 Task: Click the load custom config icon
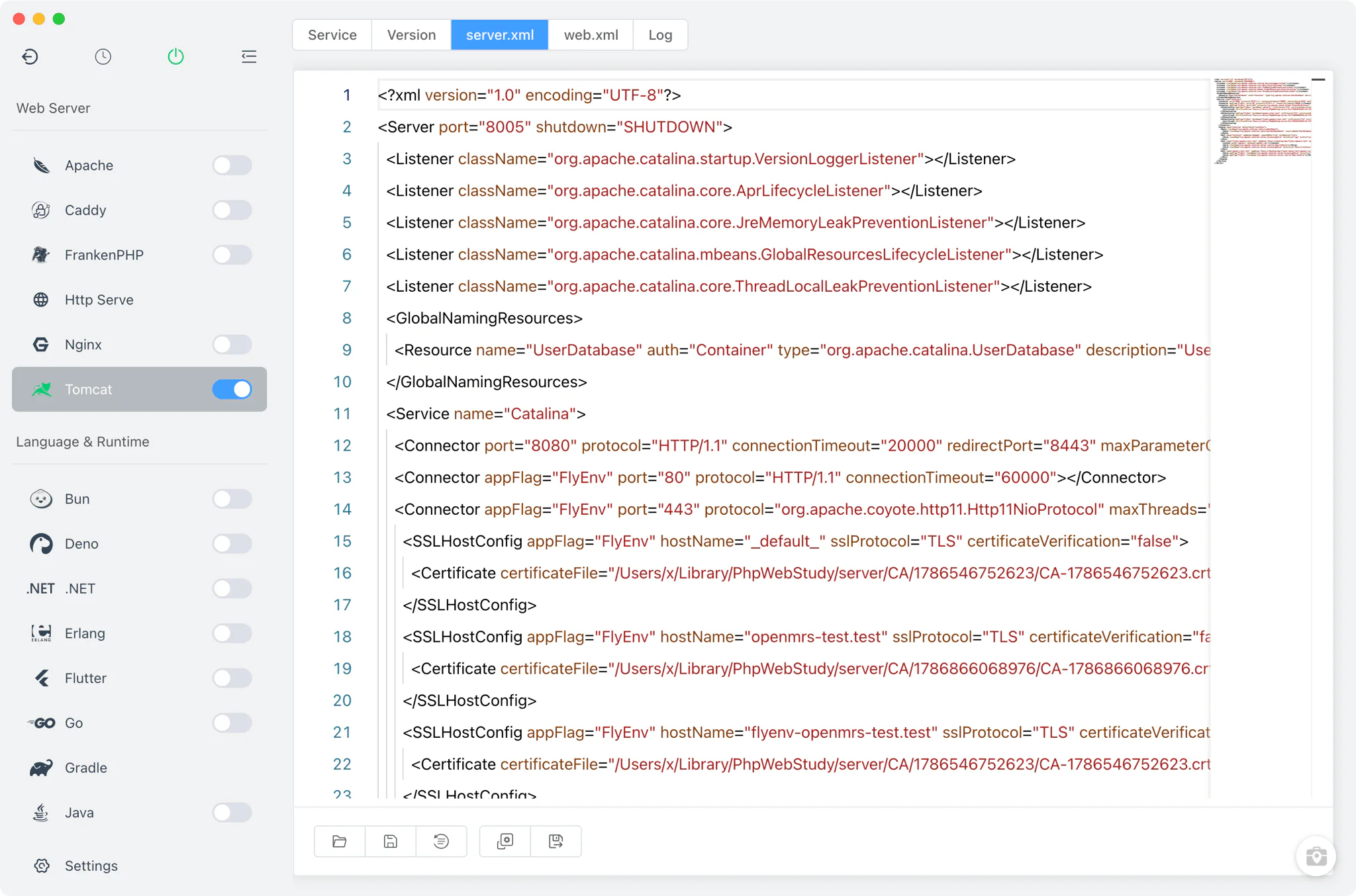[x=505, y=841]
